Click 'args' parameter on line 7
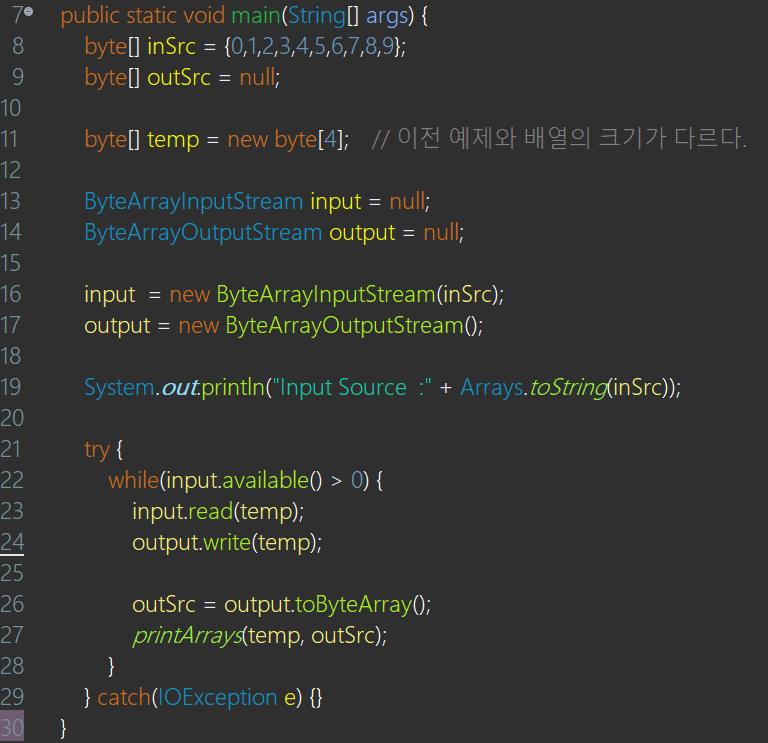This screenshot has width=768, height=743. pos(387,15)
